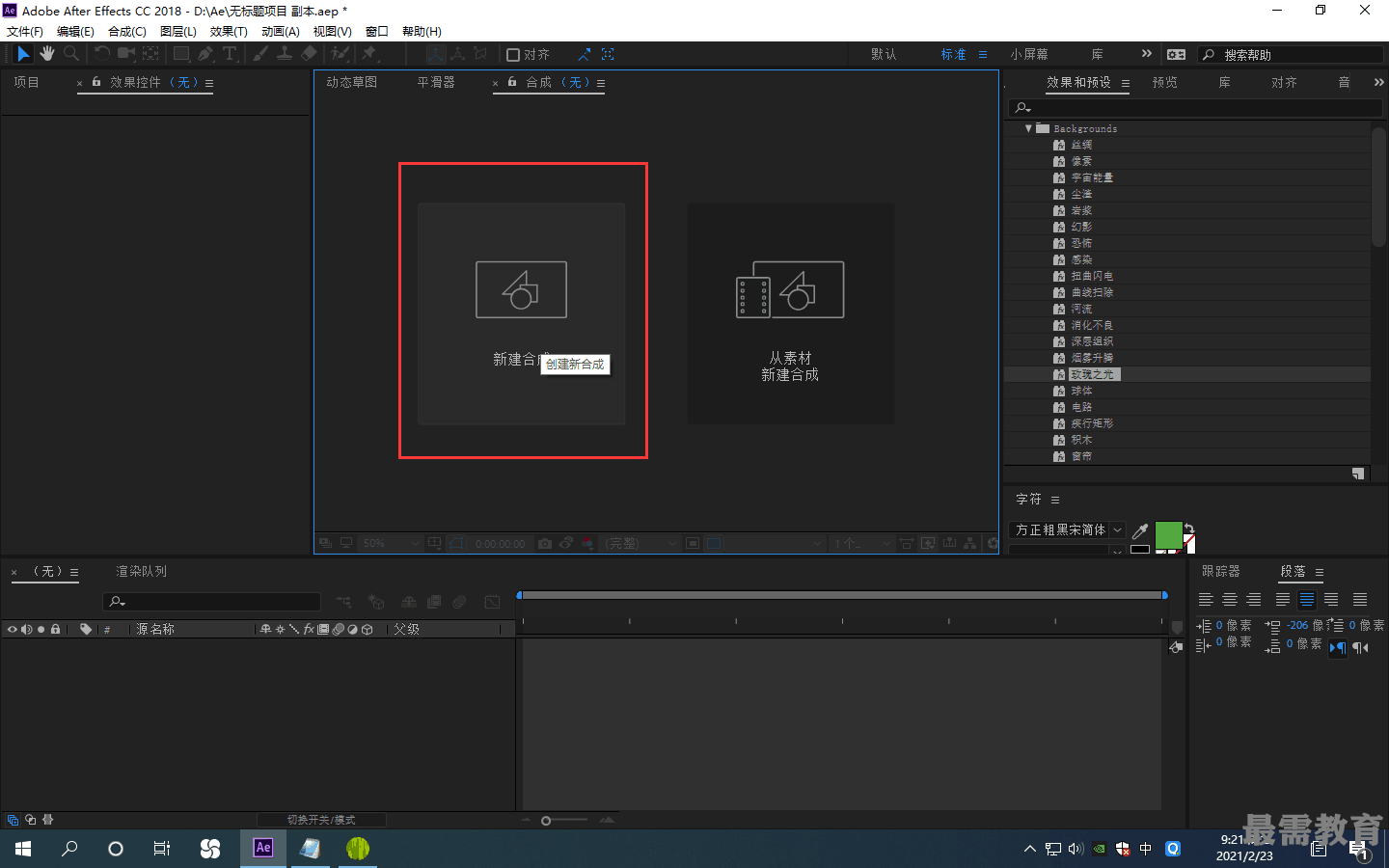The height and width of the screenshot is (868, 1389).
Task: Open the 合成(C) menu
Action: pos(127,31)
